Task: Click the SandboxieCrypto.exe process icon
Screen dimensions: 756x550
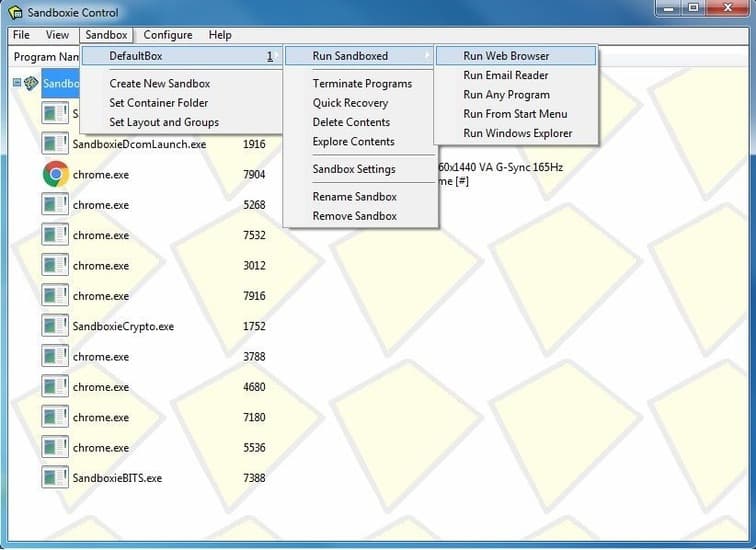Action: click(55, 326)
